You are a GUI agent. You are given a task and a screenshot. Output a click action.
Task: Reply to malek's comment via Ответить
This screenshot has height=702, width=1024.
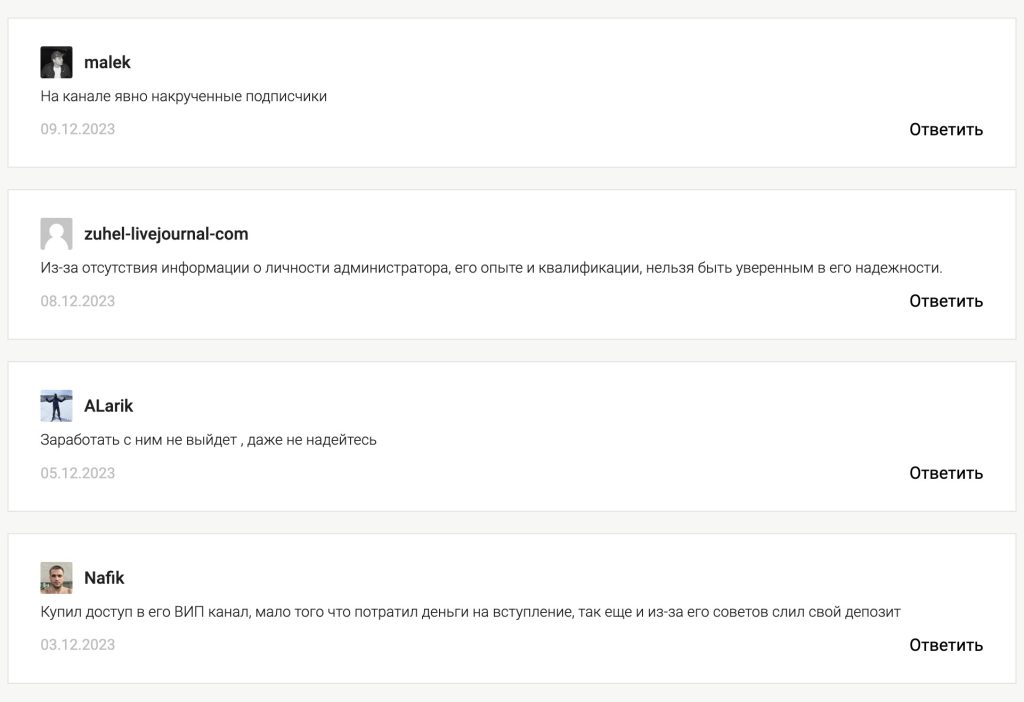[946, 129]
